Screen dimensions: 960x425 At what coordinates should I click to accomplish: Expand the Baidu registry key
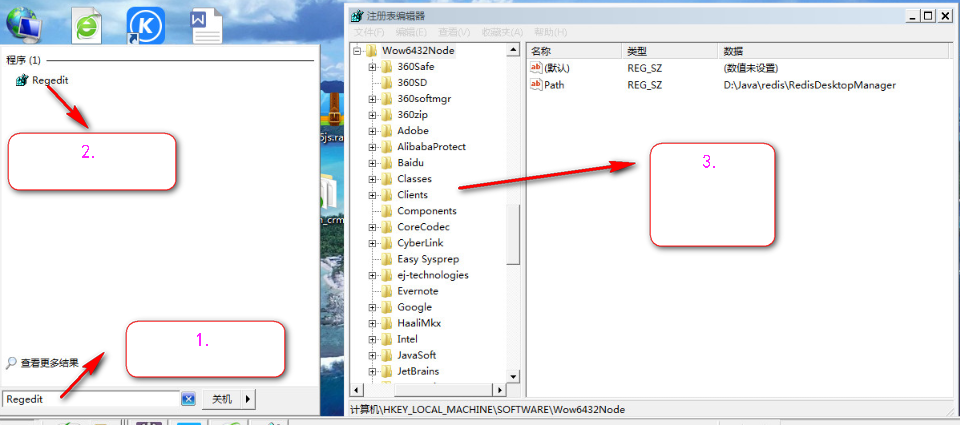[x=372, y=163]
